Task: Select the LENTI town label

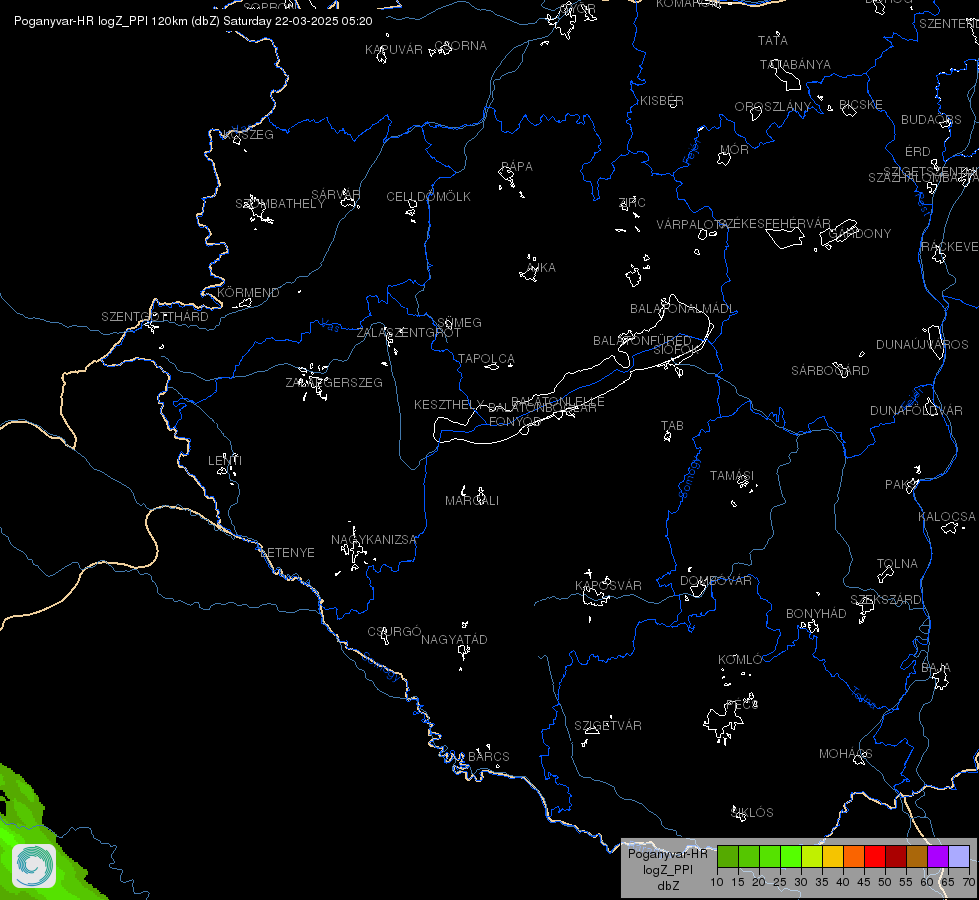Action: (x=225, y=460)
